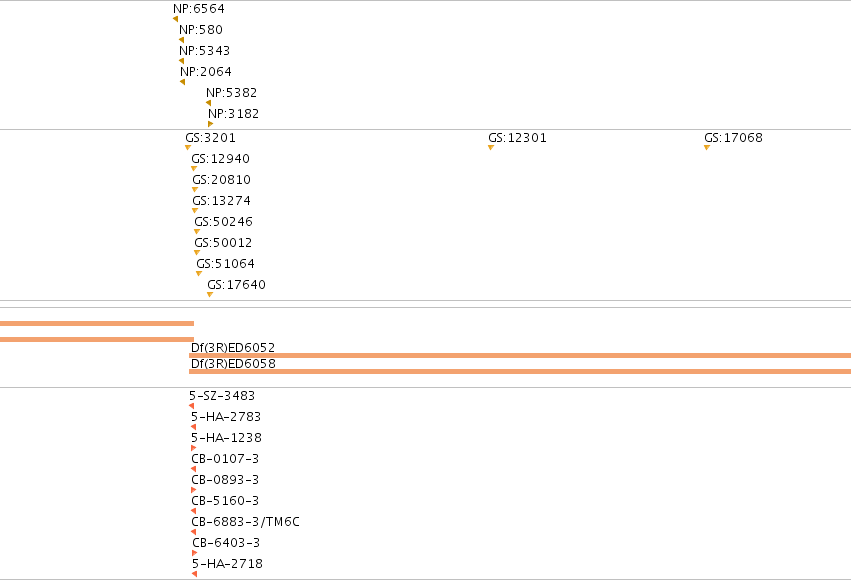The height and width of the screenshot is (580, 851).
Task: Select the Df(3R)ED6058 deficiency bar
Action: [520, 372]
